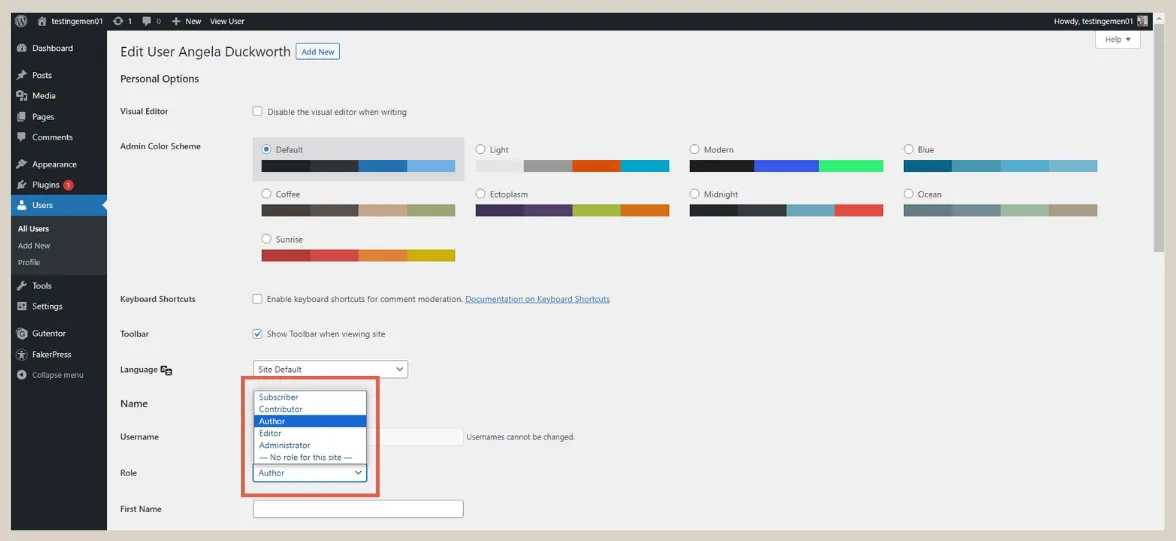The width and height of the screenshot is (1176, 541).
Task: Click the Collapse menu arrow icon
Action: tap(22, 374)
